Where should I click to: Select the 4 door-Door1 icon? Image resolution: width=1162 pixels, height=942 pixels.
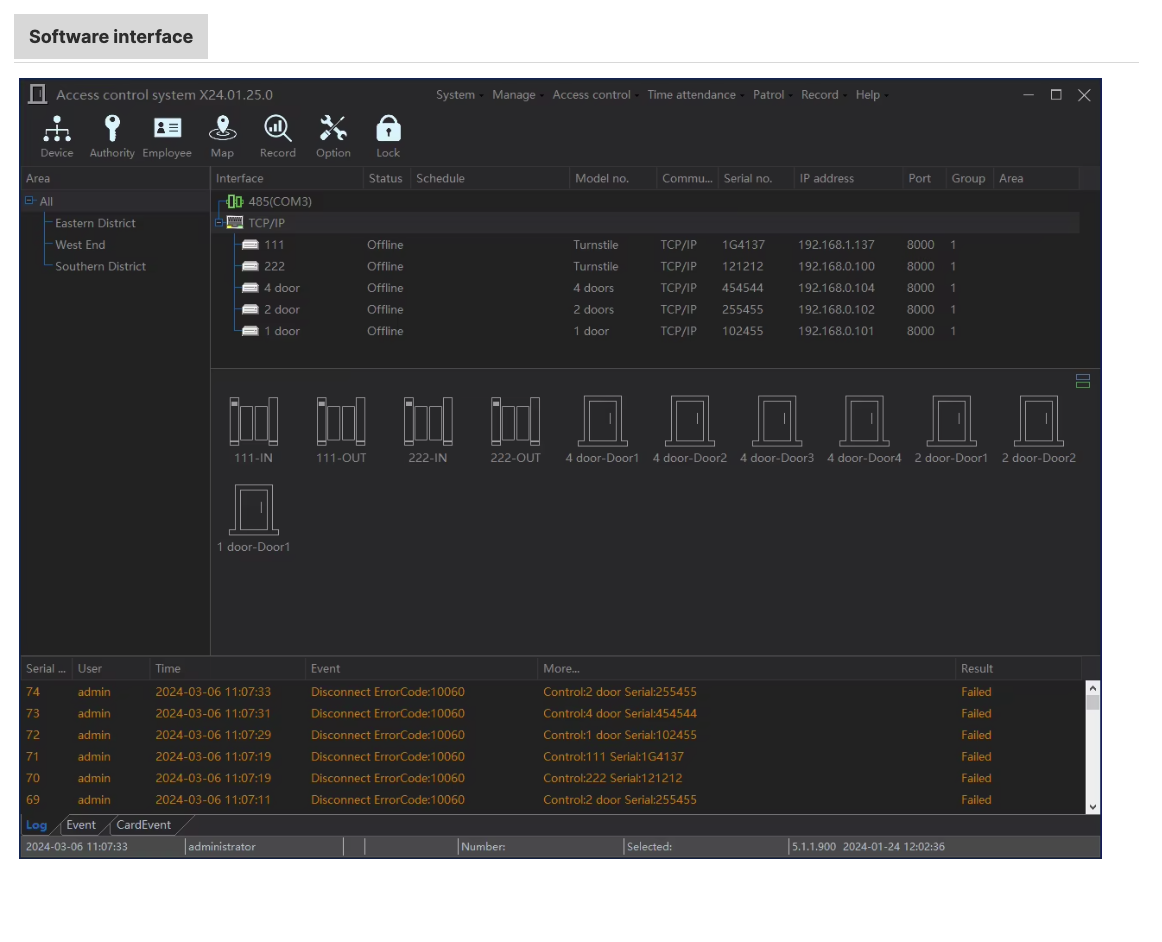point(601,422)
